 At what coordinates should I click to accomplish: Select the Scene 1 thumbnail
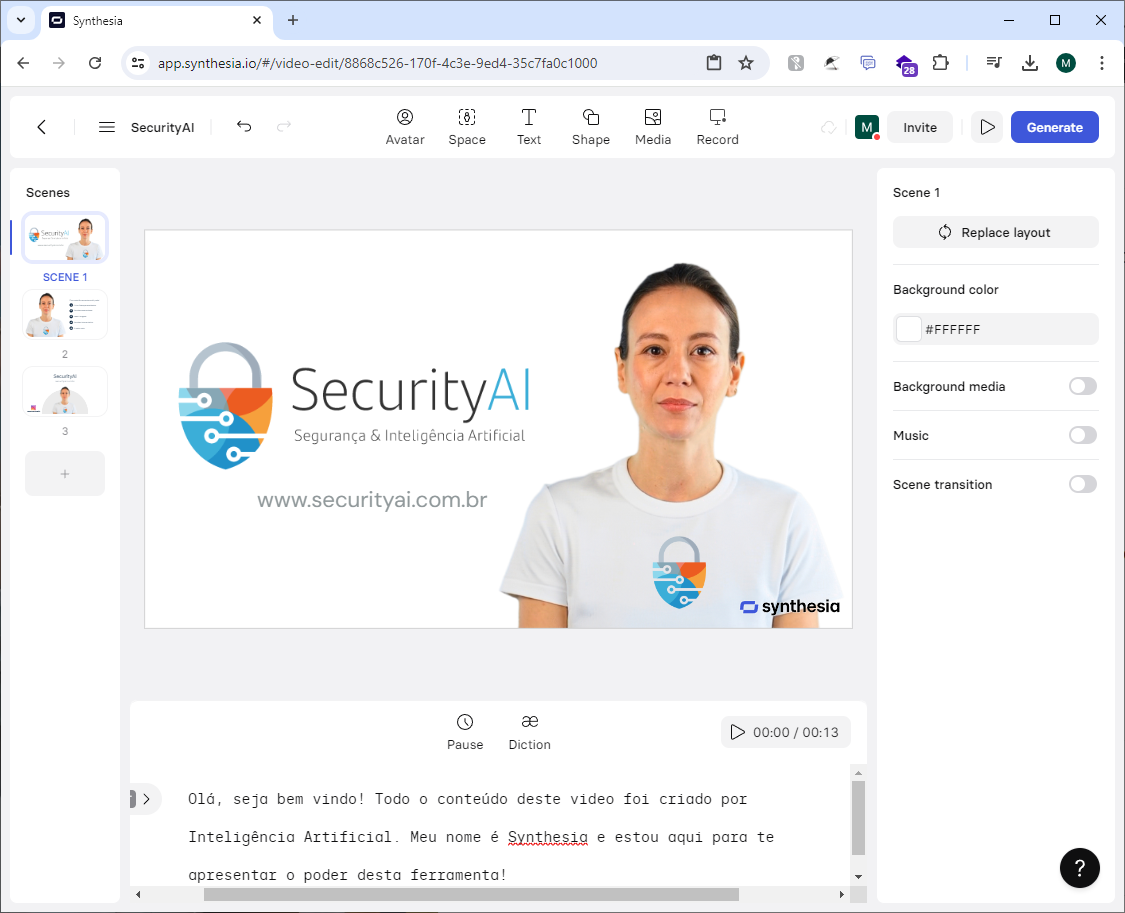coord(65,237)
